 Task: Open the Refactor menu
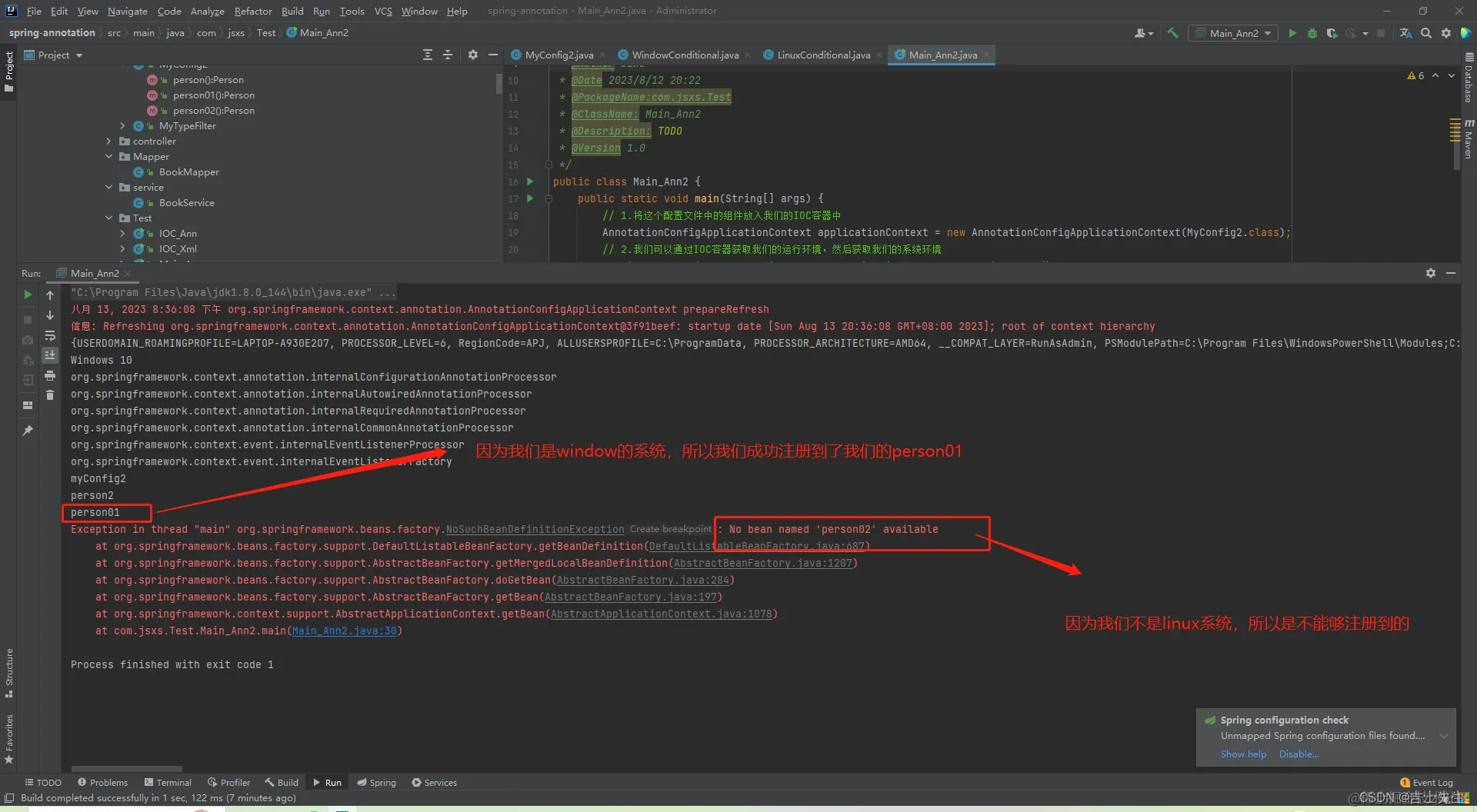pos(253,11)
